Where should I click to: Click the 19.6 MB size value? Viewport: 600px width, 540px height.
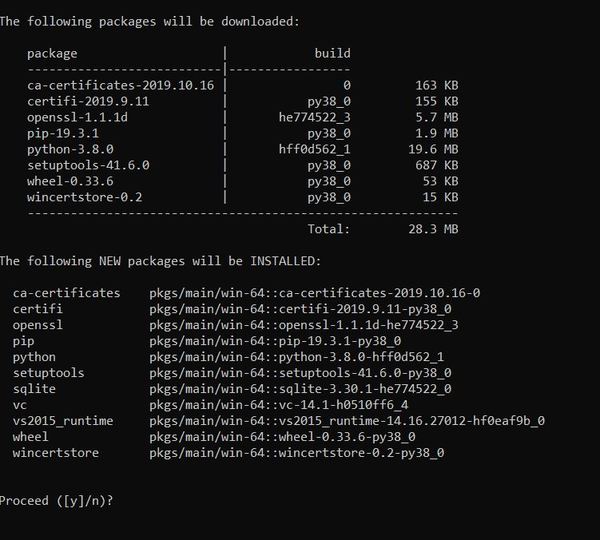(x=433, y=149)
